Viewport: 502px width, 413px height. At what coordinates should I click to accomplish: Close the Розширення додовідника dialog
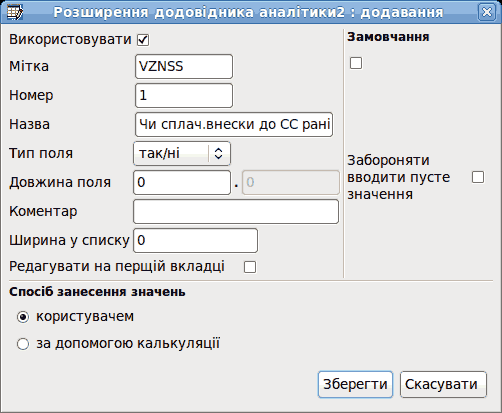(487, 12)
